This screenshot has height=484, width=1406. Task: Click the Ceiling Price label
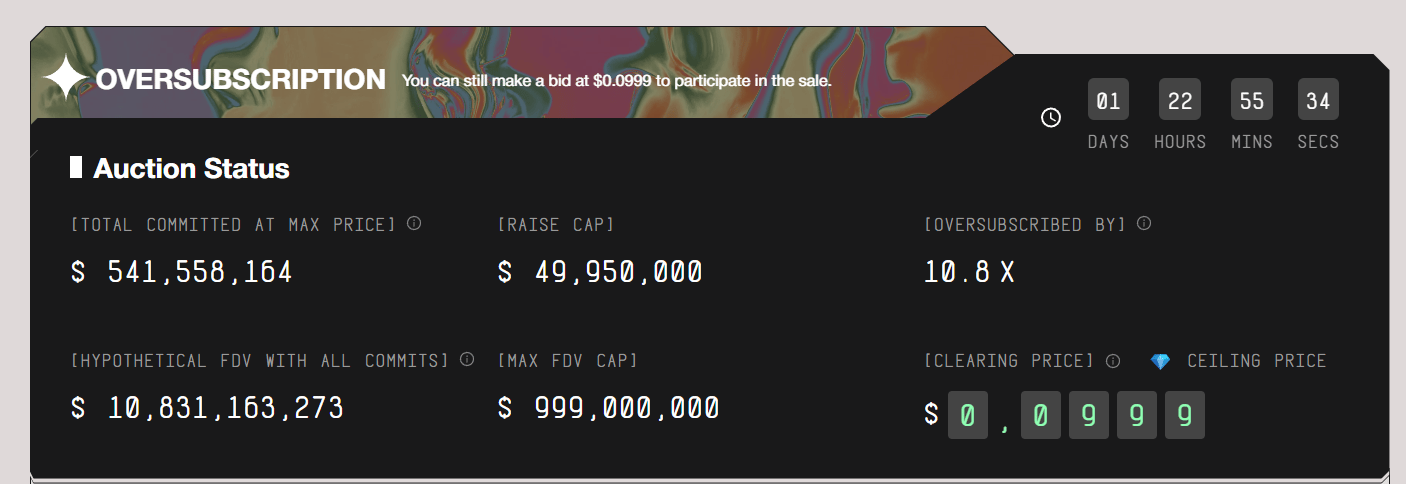(1256, 361)
